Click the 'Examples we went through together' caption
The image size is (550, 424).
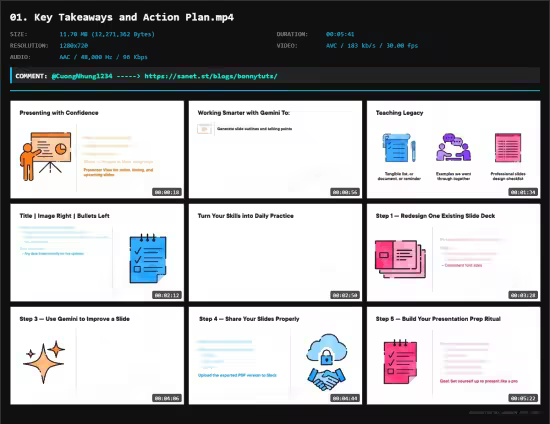454,176
